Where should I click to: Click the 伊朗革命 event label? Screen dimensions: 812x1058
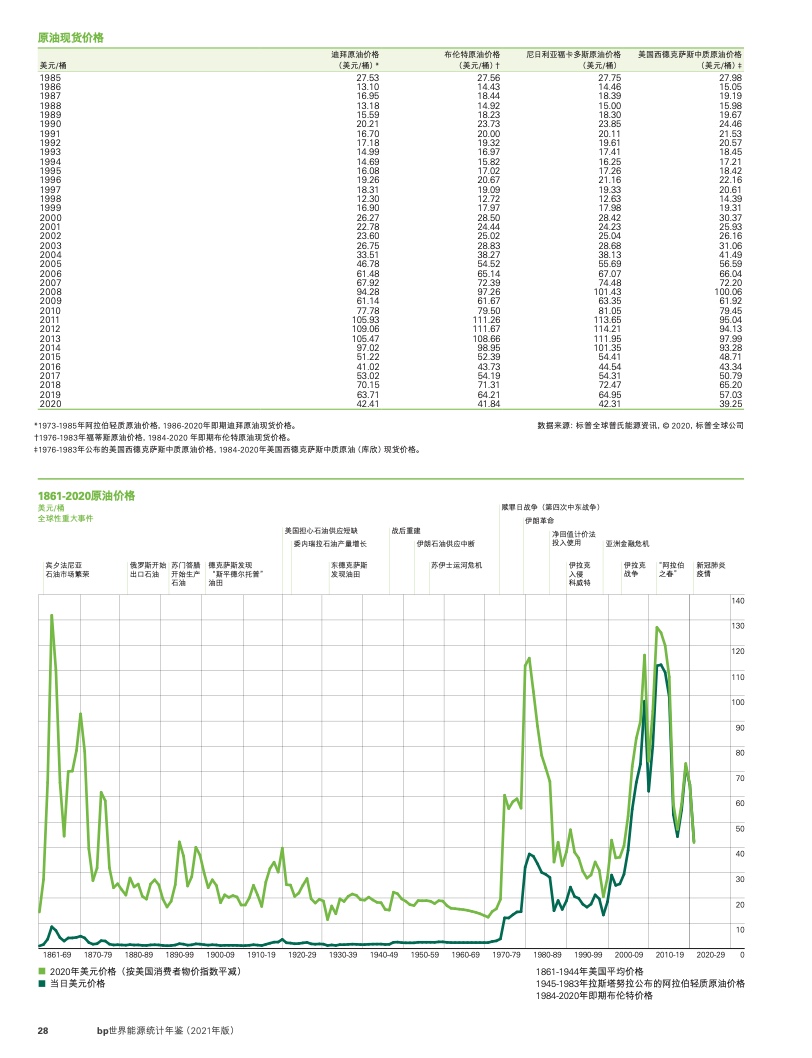coord(538,521)
